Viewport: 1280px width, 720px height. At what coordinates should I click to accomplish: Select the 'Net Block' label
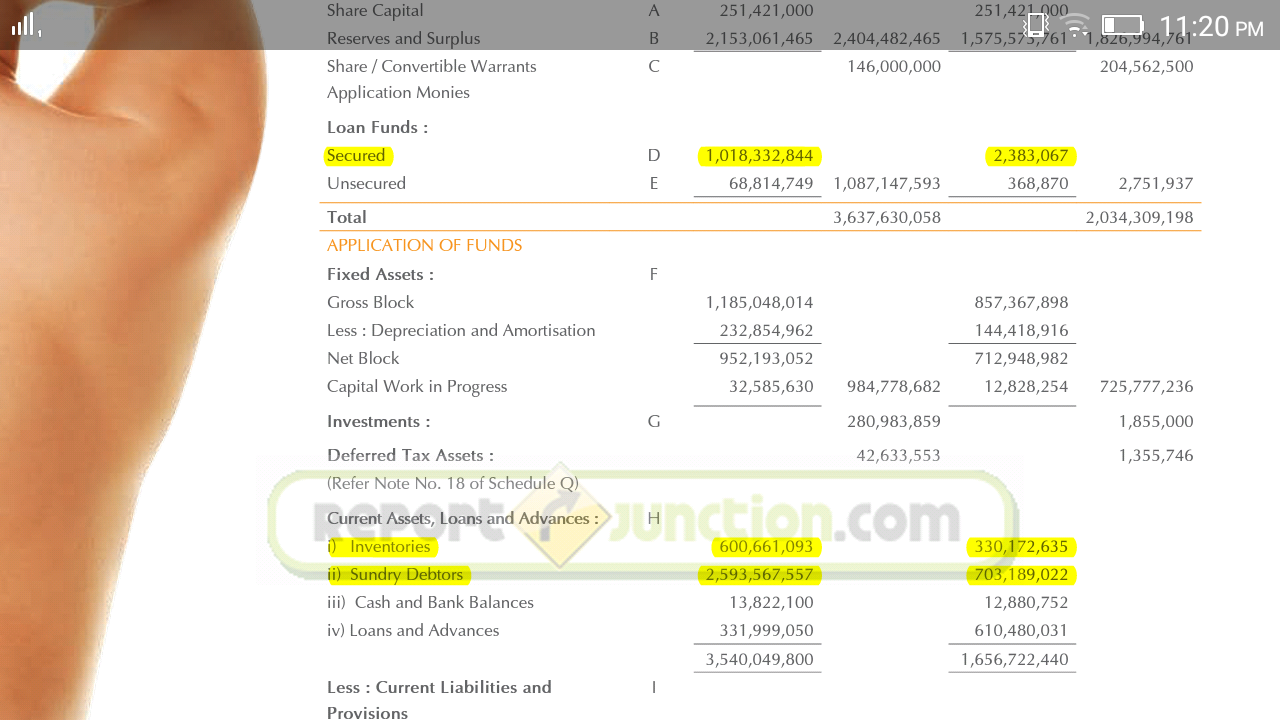tap(363, 358)
